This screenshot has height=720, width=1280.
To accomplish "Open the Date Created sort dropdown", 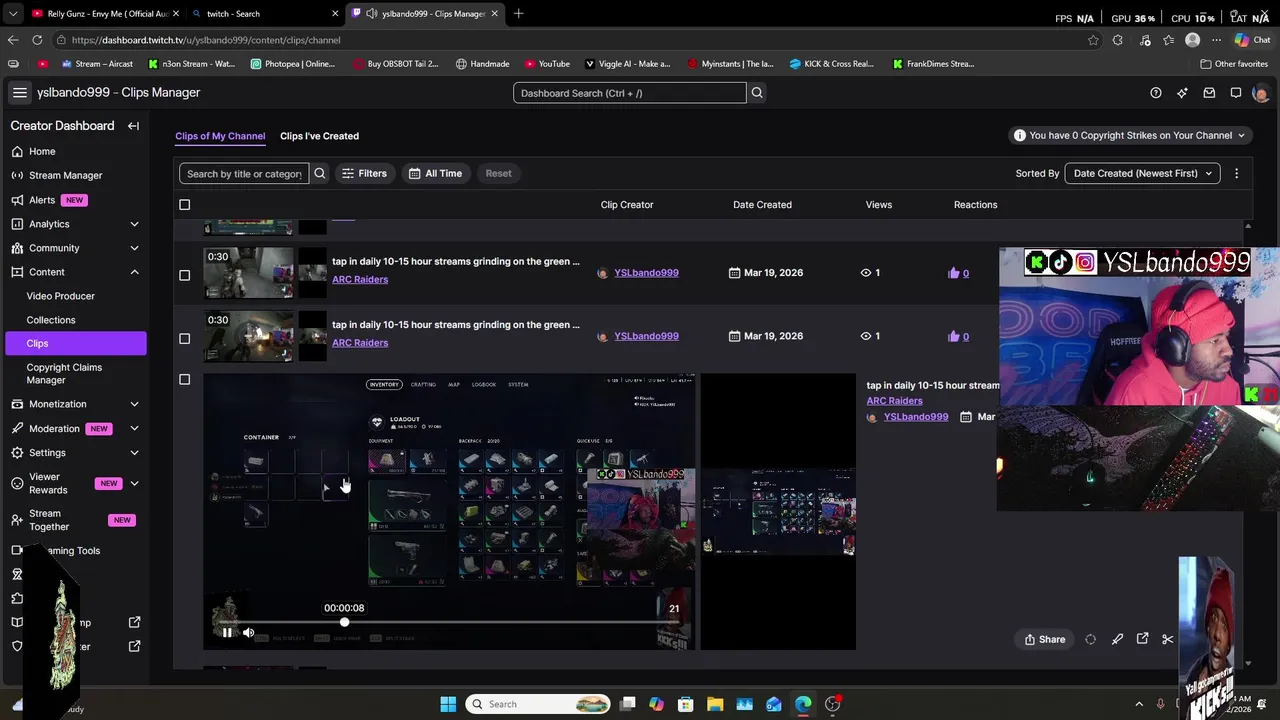I will pyautogui.click(x=1142, y=173).
